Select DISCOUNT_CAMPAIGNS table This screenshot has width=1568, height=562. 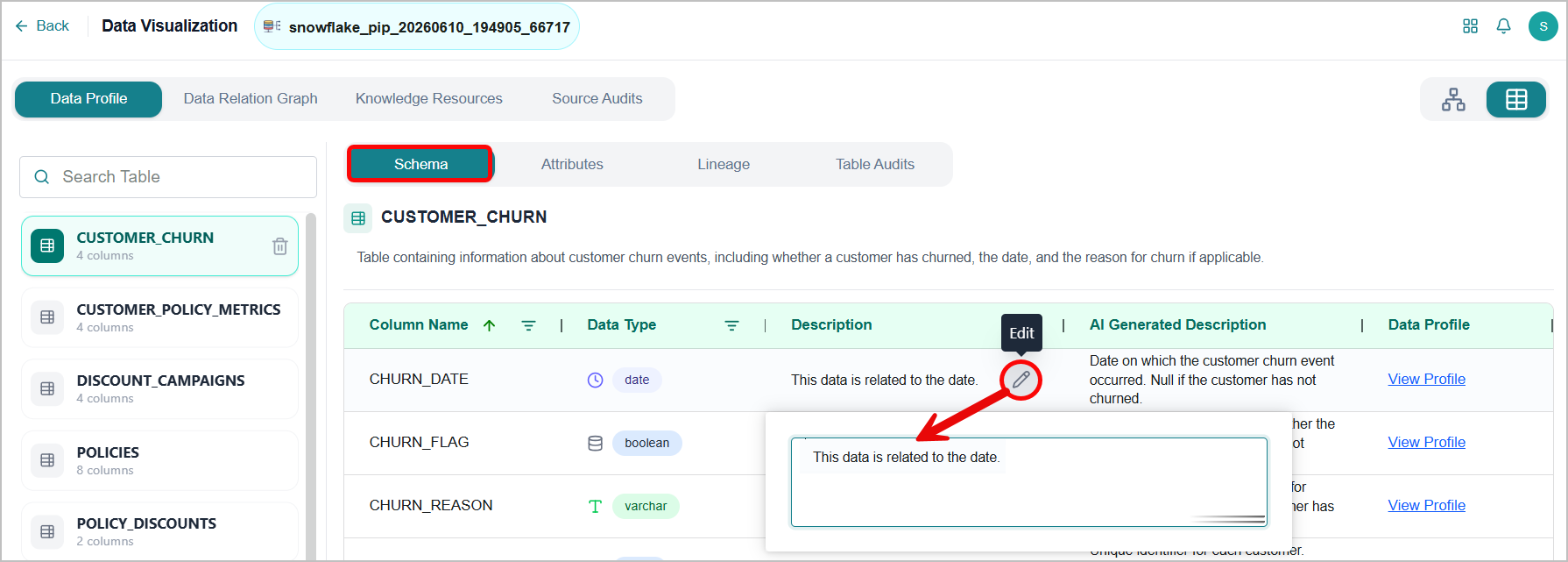(x=159, y=388)
